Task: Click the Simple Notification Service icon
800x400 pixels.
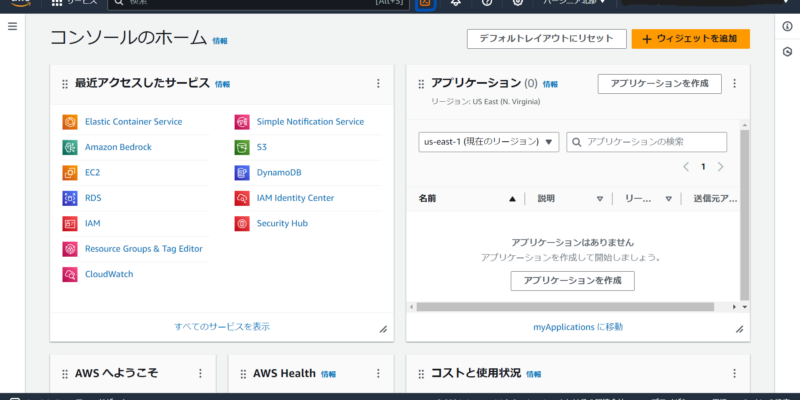Action: coord(242,122)
